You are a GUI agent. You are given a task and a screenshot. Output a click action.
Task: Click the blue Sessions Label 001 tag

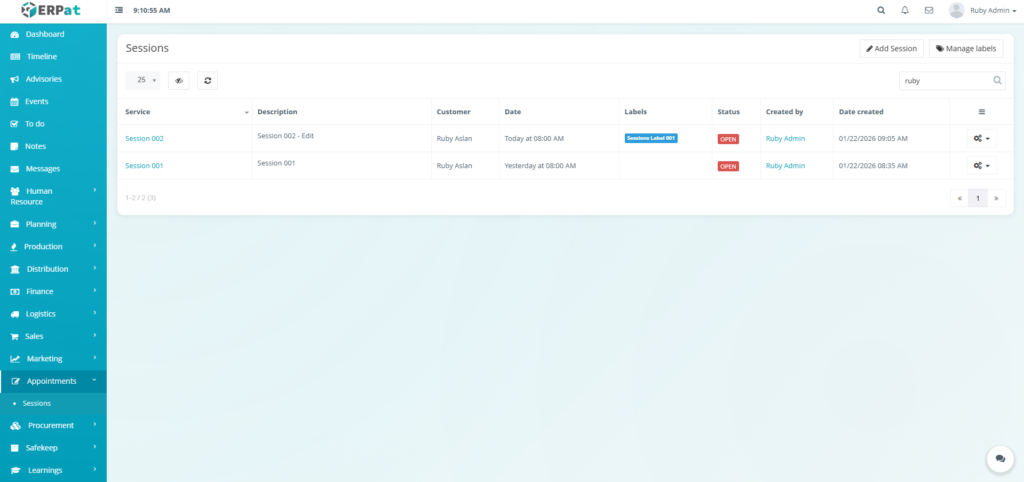pyautogui.click(x=651, y=138)
